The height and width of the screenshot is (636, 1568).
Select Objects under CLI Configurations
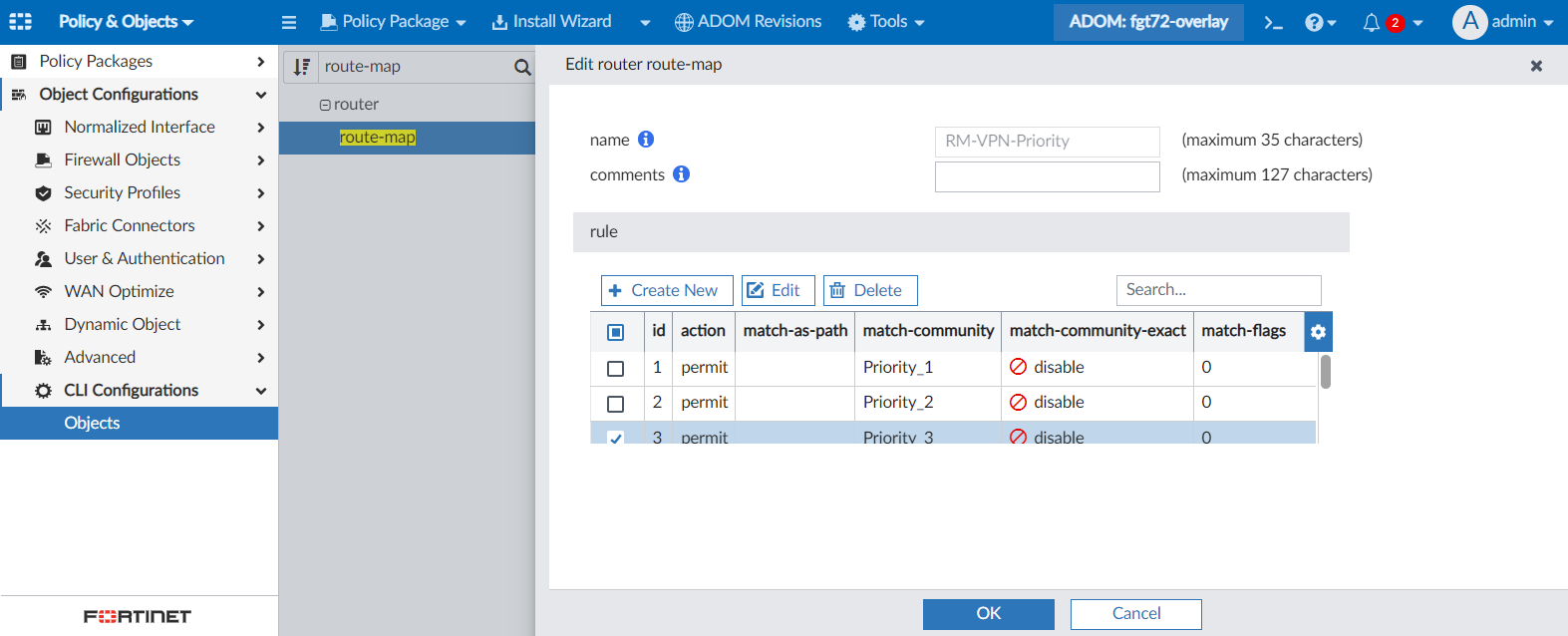pos(92,423)
